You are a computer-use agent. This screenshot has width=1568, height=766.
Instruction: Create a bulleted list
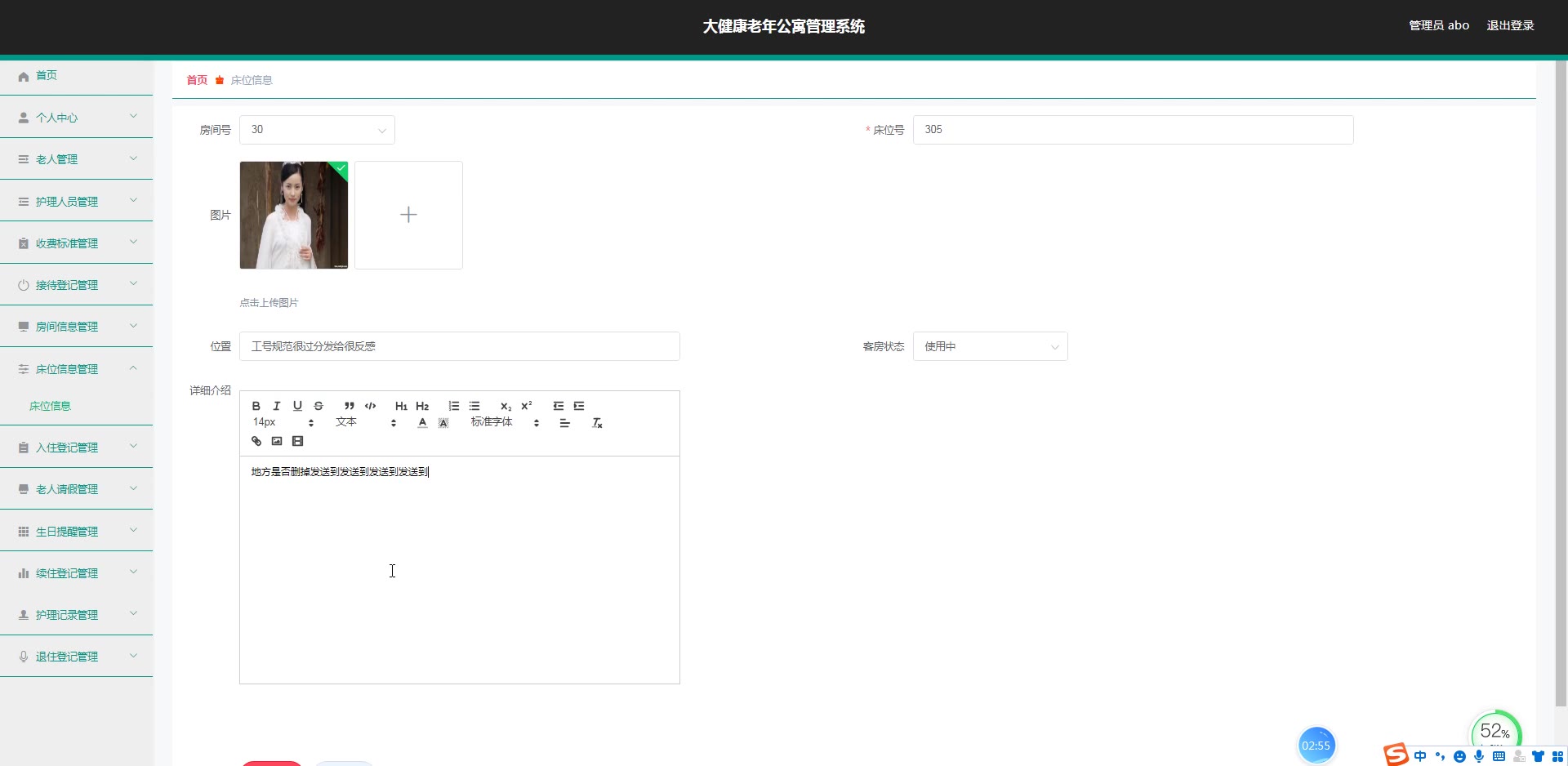(474, 406)
